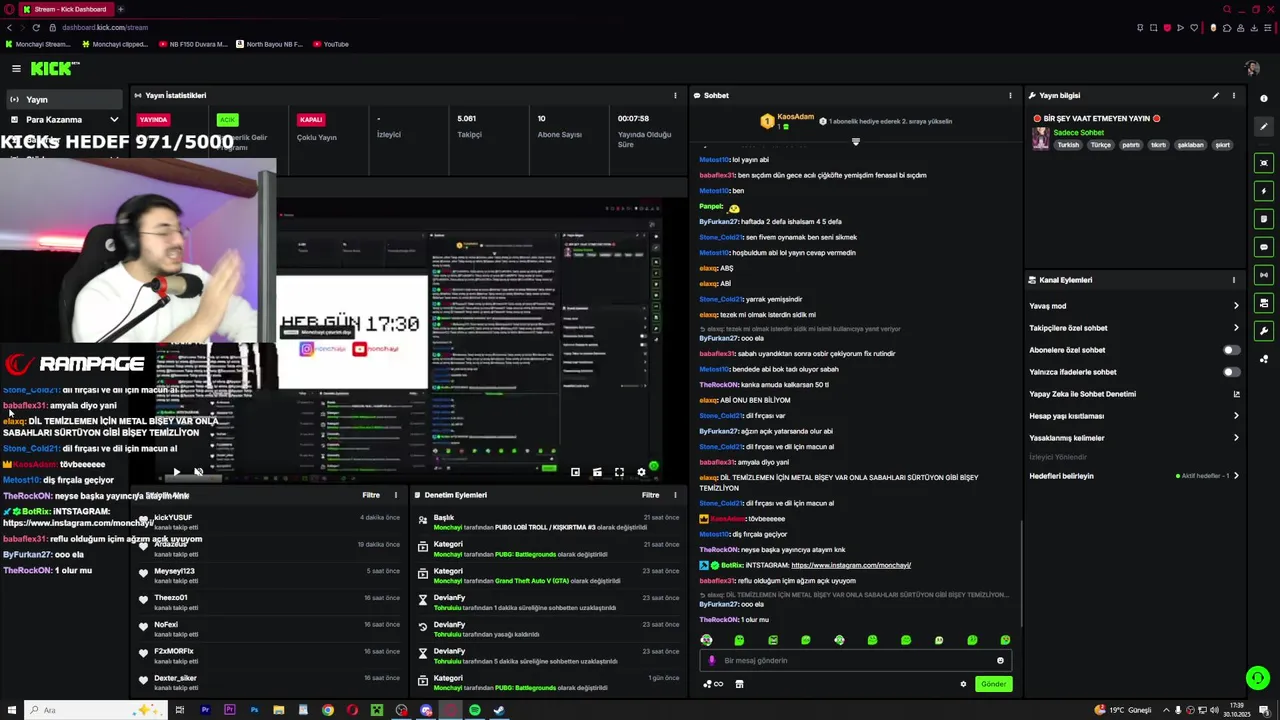The width and height of the screenshot is (1280, 720).
Task: Open Yayın İstatistikleri panel options menu
Action: (675, 95)
